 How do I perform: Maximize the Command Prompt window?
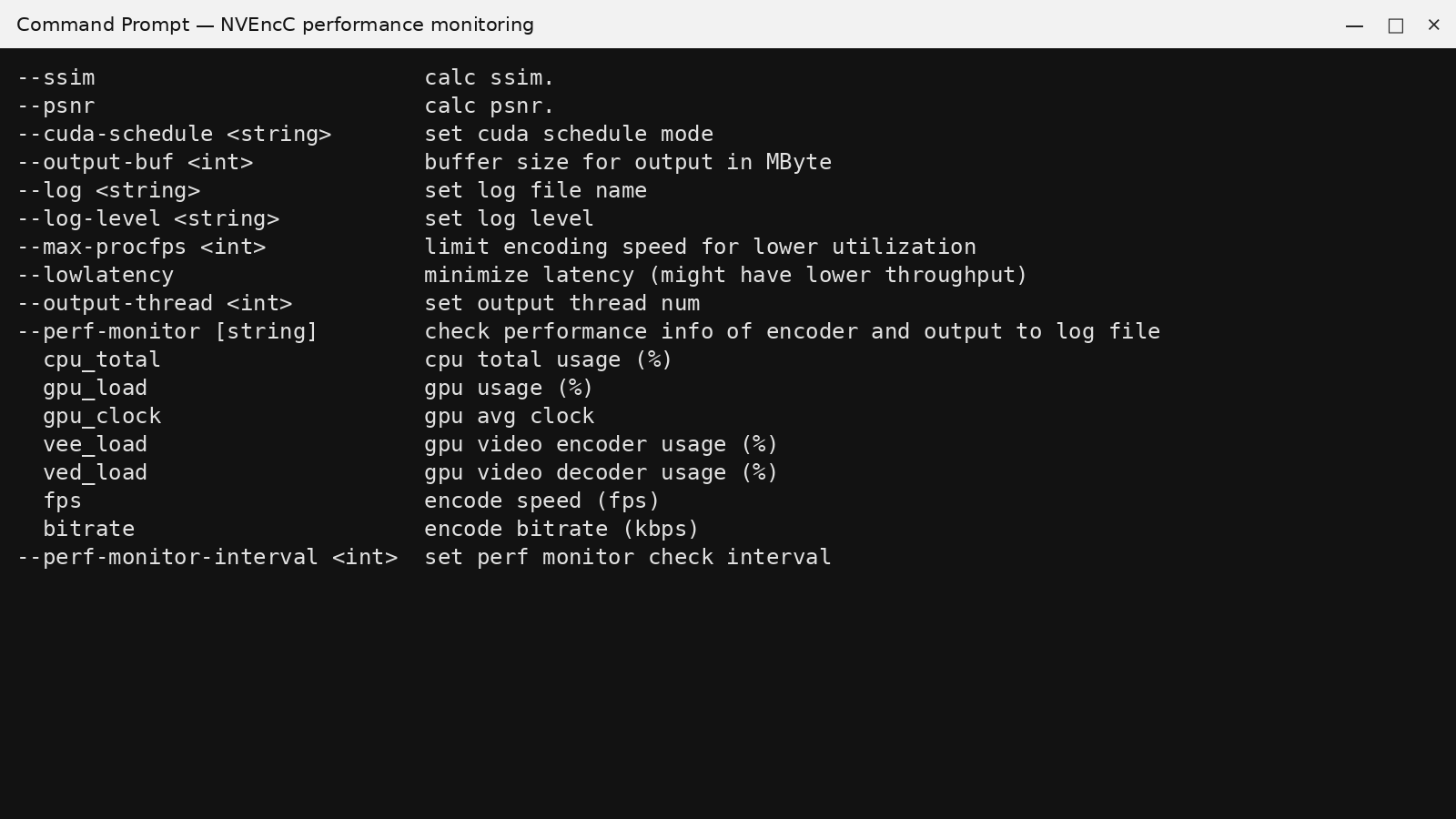(1395, 25)
